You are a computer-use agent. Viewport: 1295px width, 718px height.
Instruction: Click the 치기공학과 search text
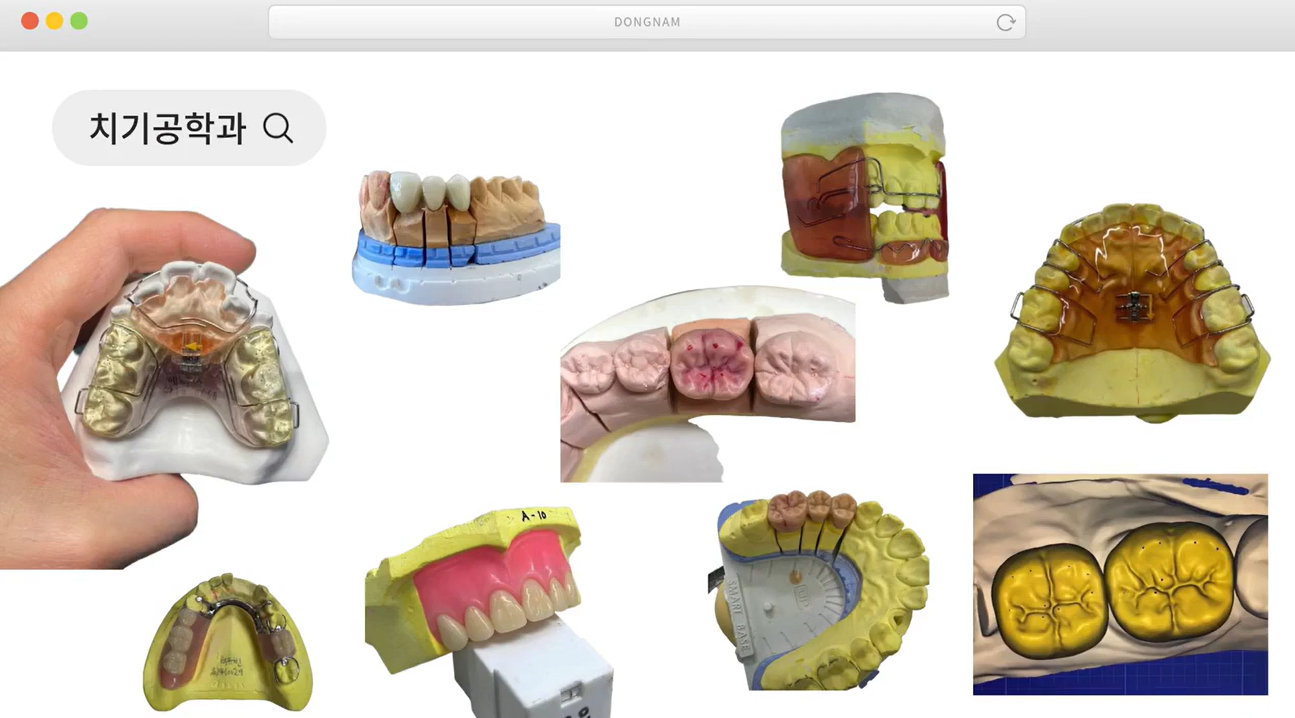(167, 128)
